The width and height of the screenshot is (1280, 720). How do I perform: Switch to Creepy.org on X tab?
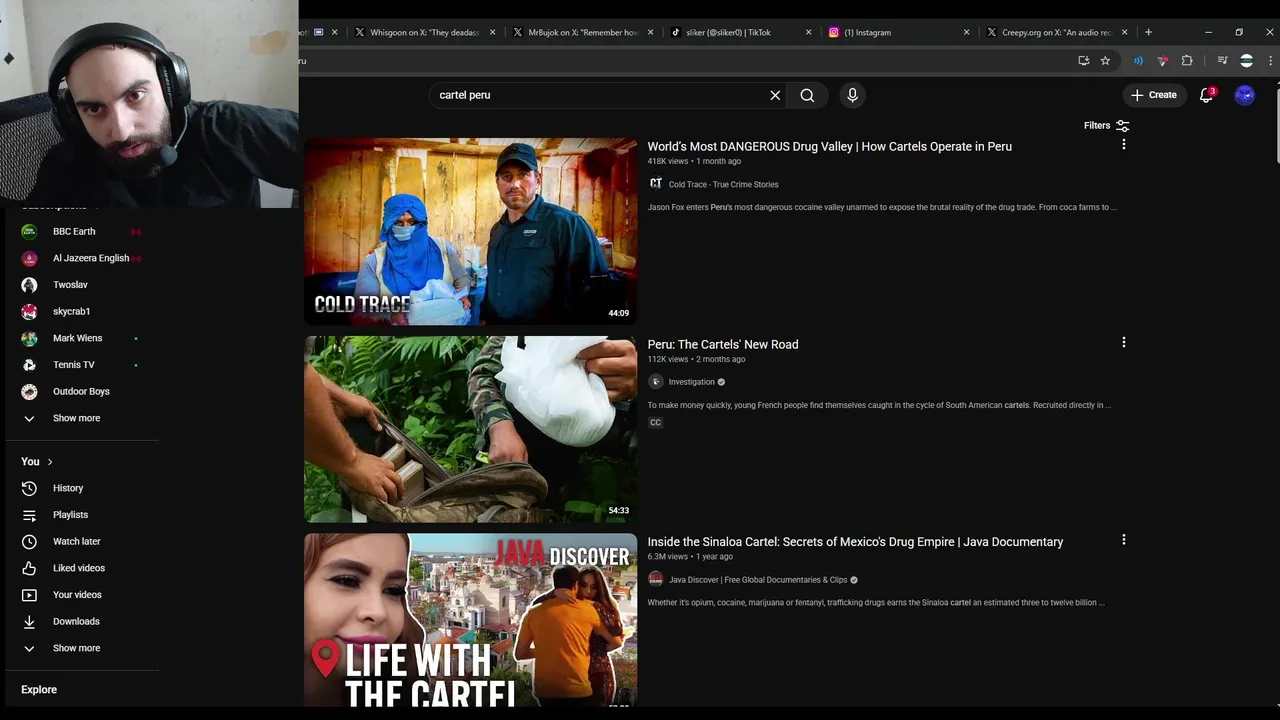pyautogui.click(x=1057, y=32)
